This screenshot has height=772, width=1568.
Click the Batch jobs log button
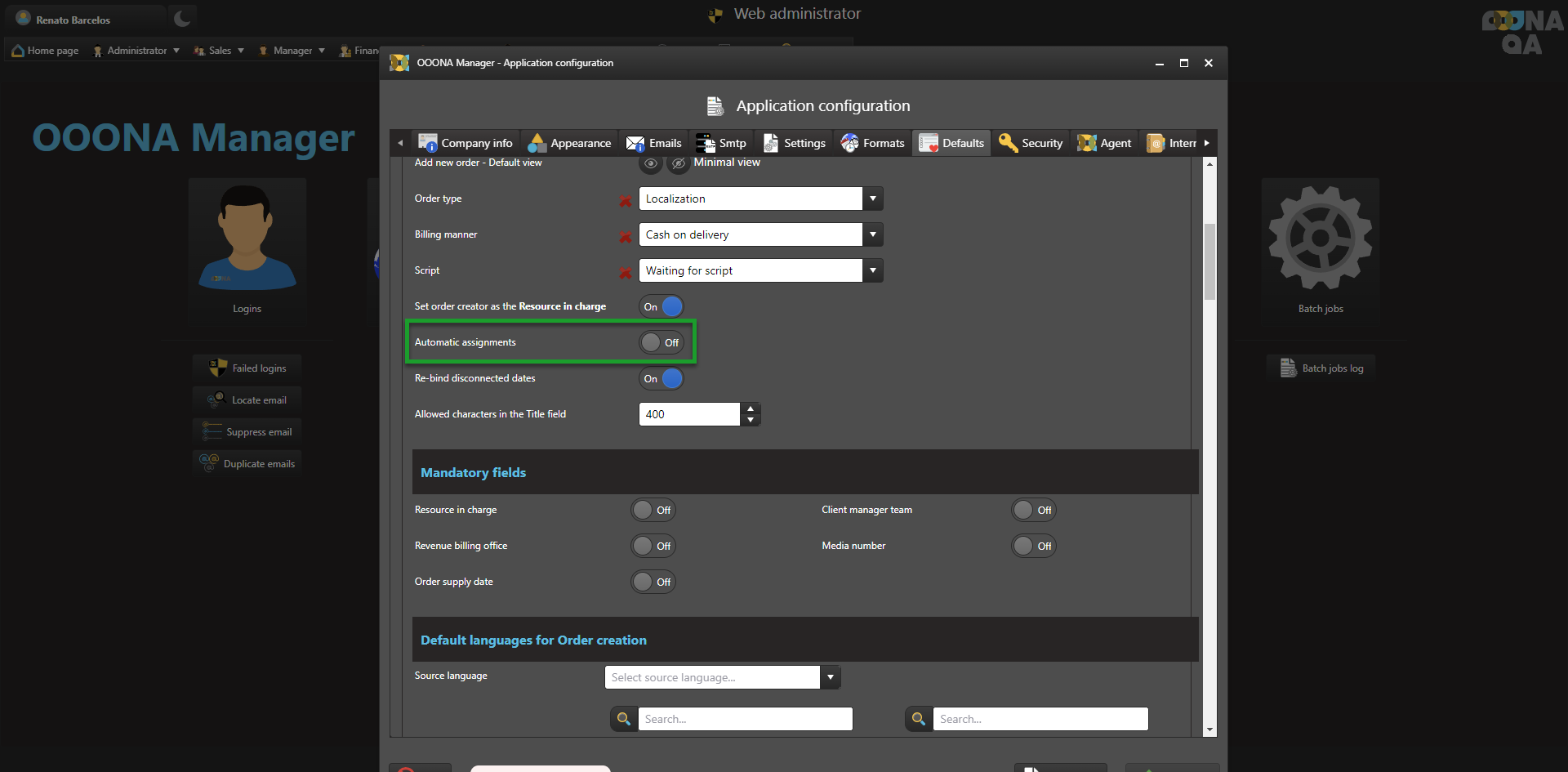tap(1321, 368)
